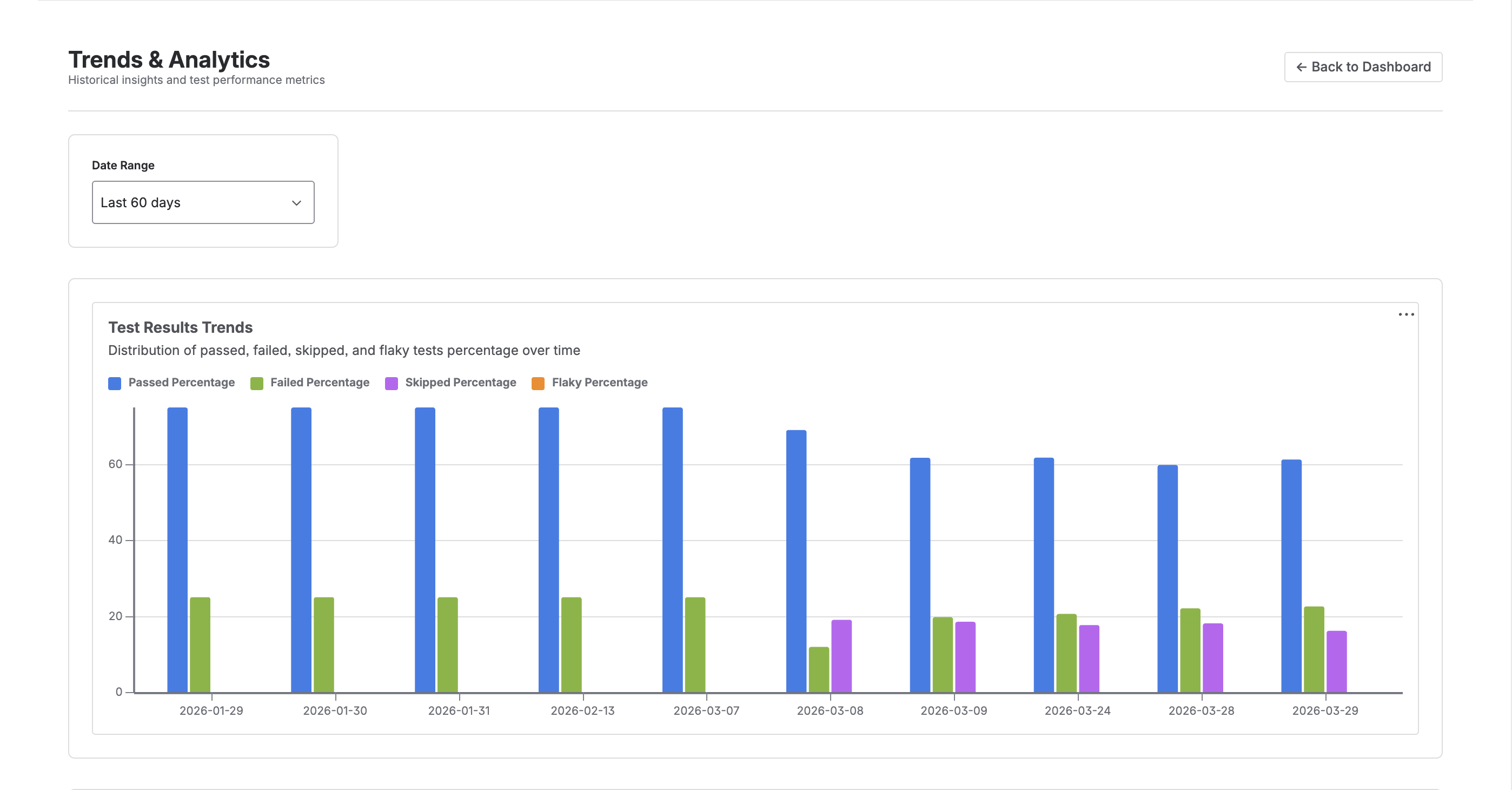Click the failed bar for 2026-03-08
Viewport: 1512px width, 790px height.
click(x=819, y=669)
